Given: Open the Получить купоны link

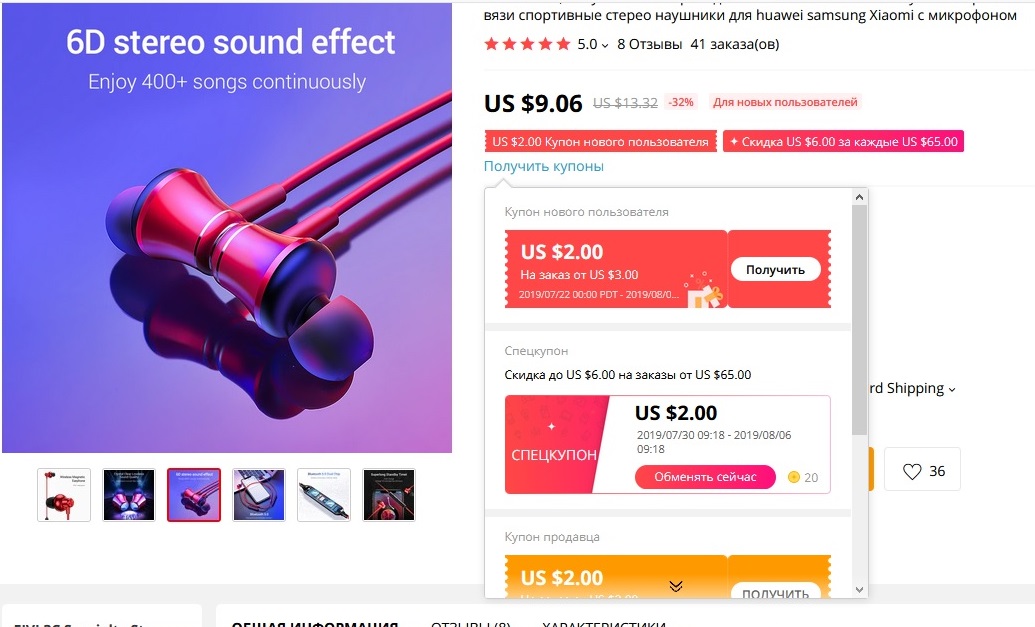Looking at the screenshot, I should [544, 166].
